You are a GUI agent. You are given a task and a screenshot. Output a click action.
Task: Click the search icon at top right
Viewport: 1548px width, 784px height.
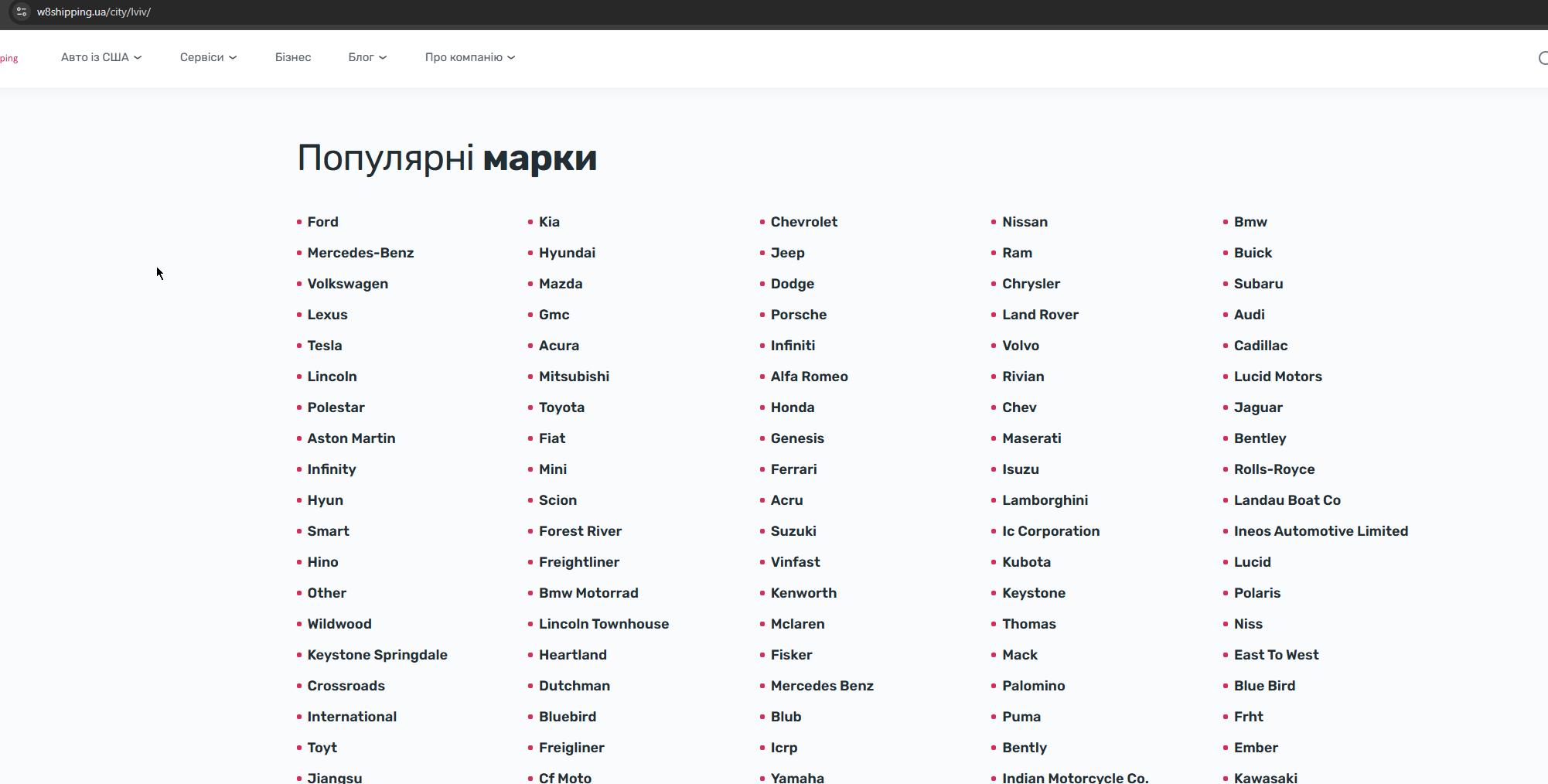[x=1543, y=58]
